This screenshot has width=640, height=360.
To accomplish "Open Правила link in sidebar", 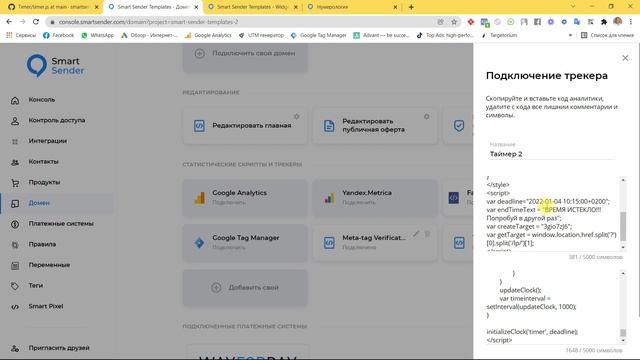I will [42, 244].
